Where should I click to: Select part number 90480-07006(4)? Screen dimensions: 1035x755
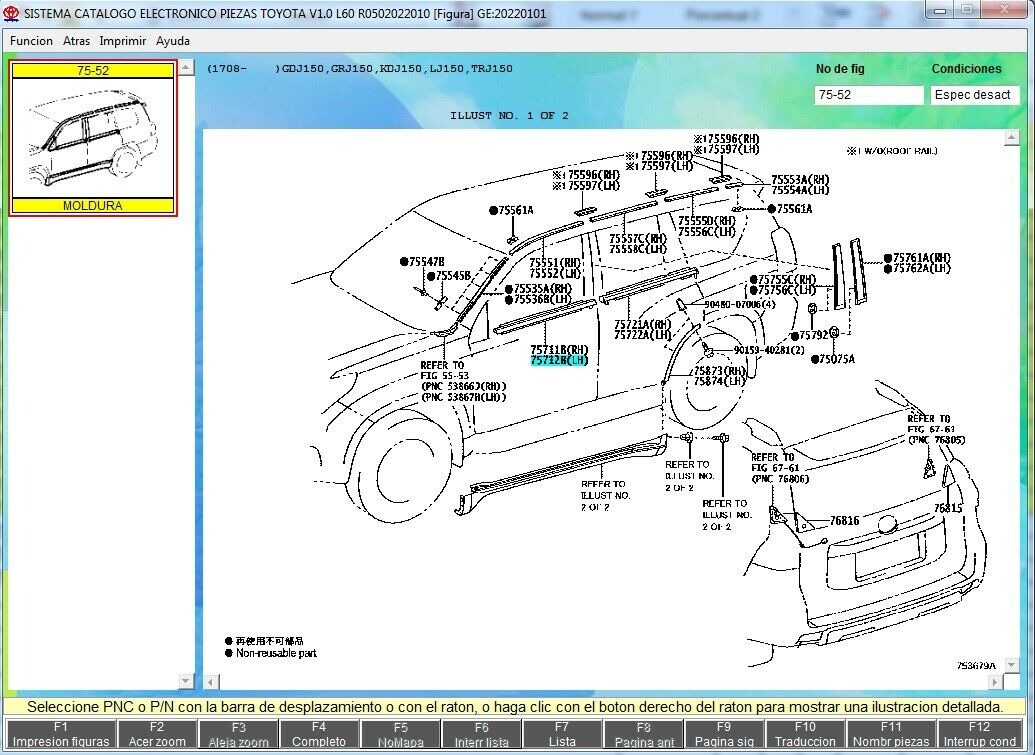coord(739,305)
